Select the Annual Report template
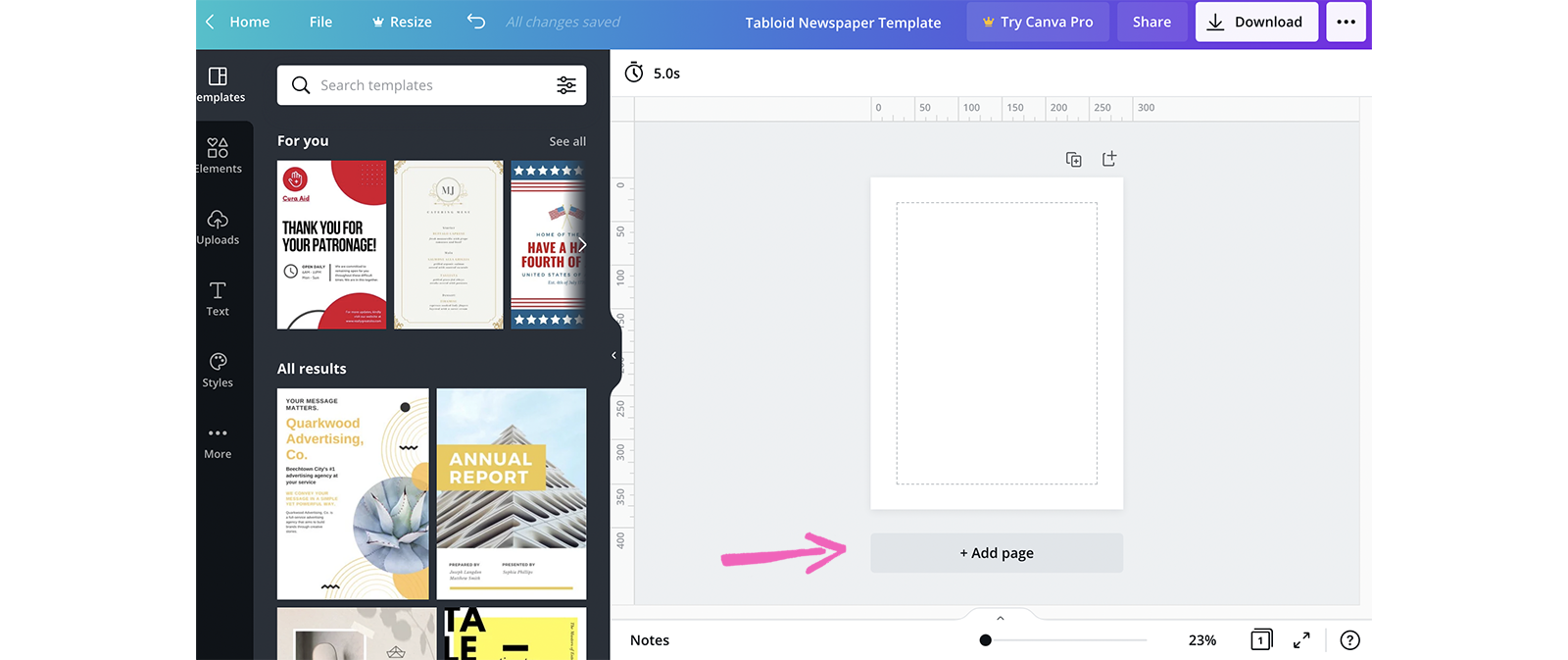The height and width of the screenshot is (660, 1568). (x=512, y=494)
